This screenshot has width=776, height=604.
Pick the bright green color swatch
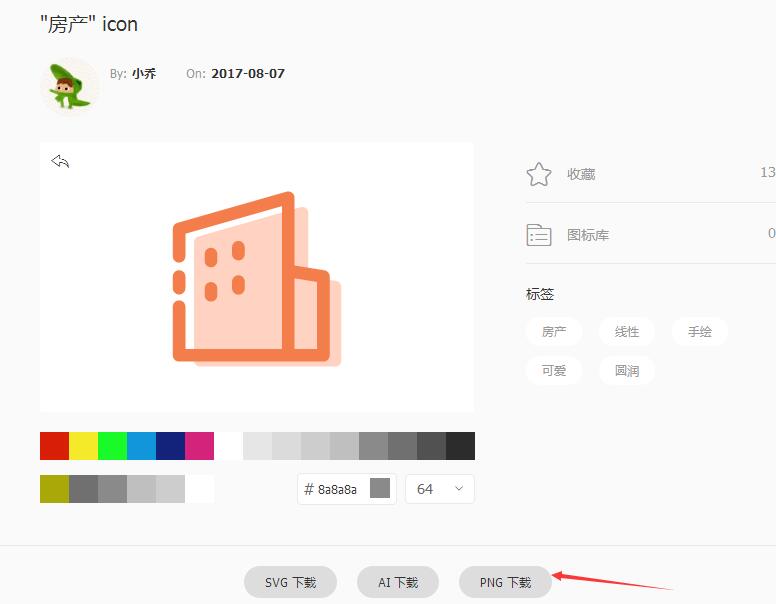pos(112,446)
